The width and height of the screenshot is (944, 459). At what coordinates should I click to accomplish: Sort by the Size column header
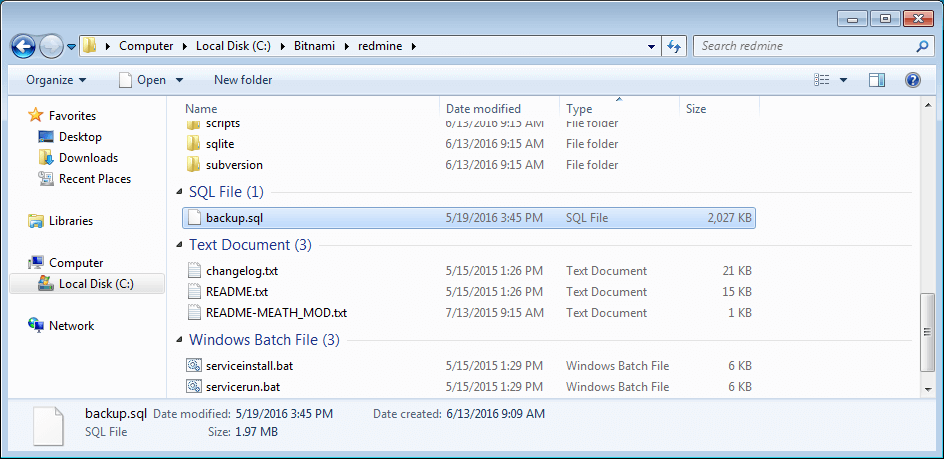tap(696, 109)
